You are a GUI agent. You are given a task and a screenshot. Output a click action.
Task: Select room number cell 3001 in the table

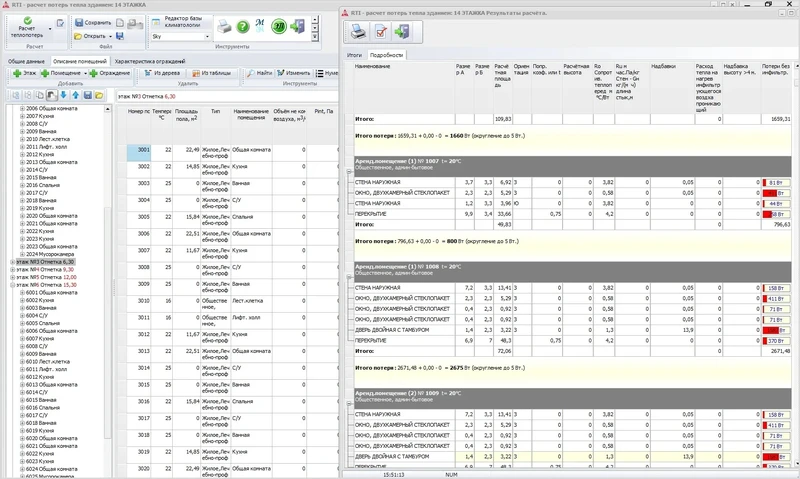[143, 149]
